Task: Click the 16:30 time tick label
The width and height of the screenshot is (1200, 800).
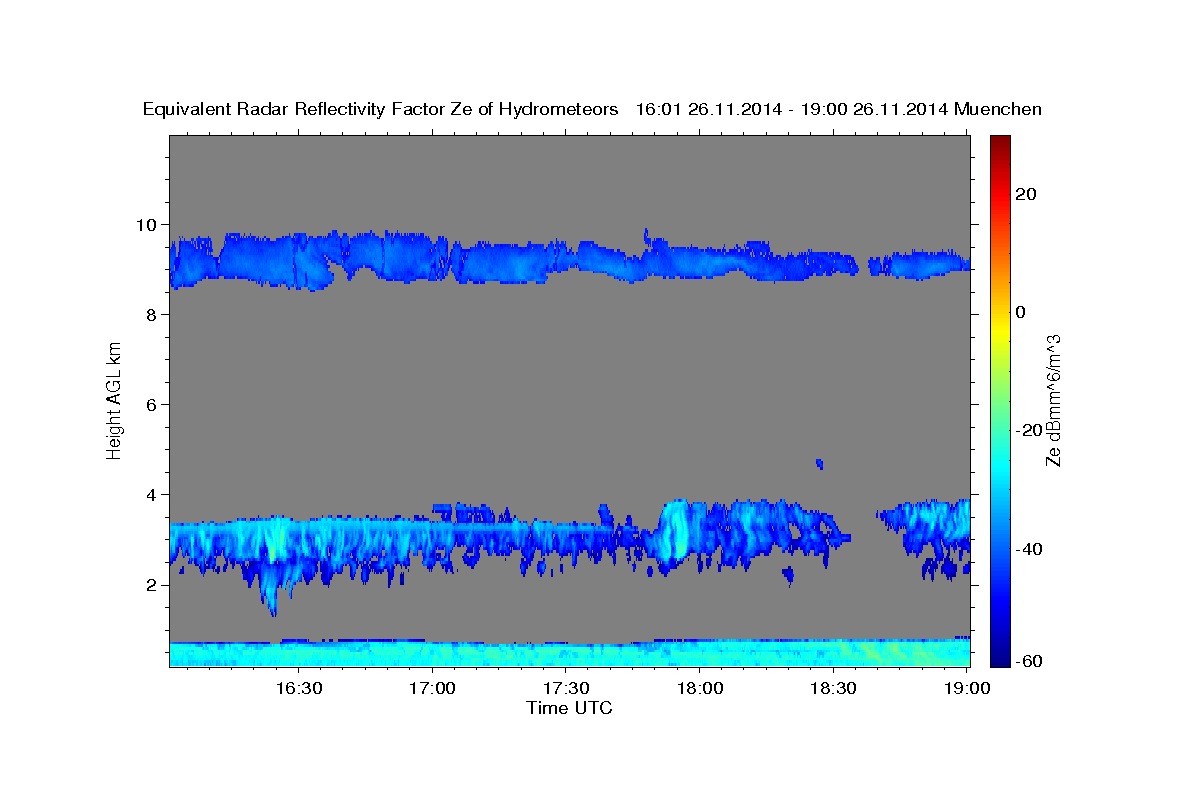Action: (x=299, y=688)
